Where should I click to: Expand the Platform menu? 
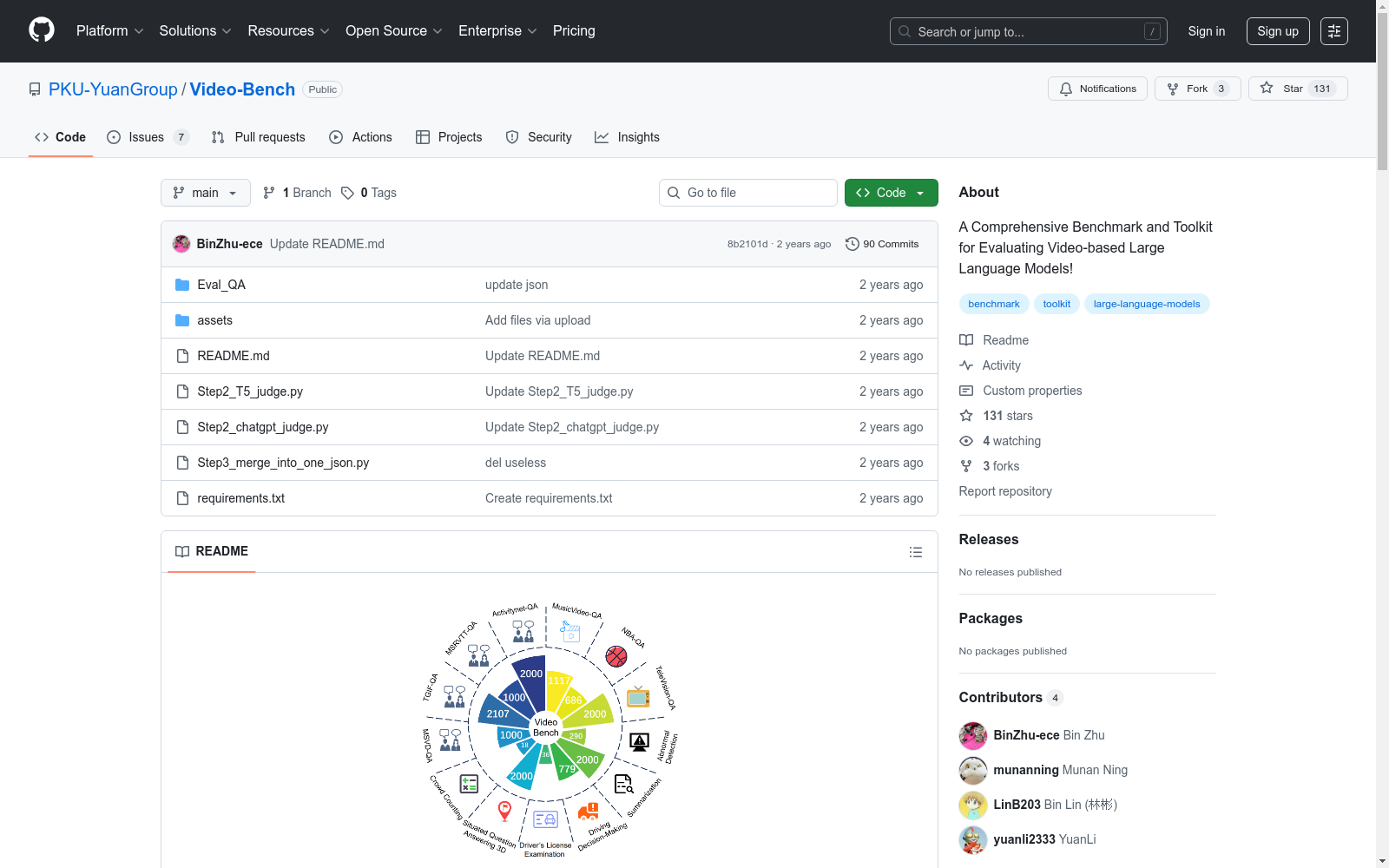point(109,30)
